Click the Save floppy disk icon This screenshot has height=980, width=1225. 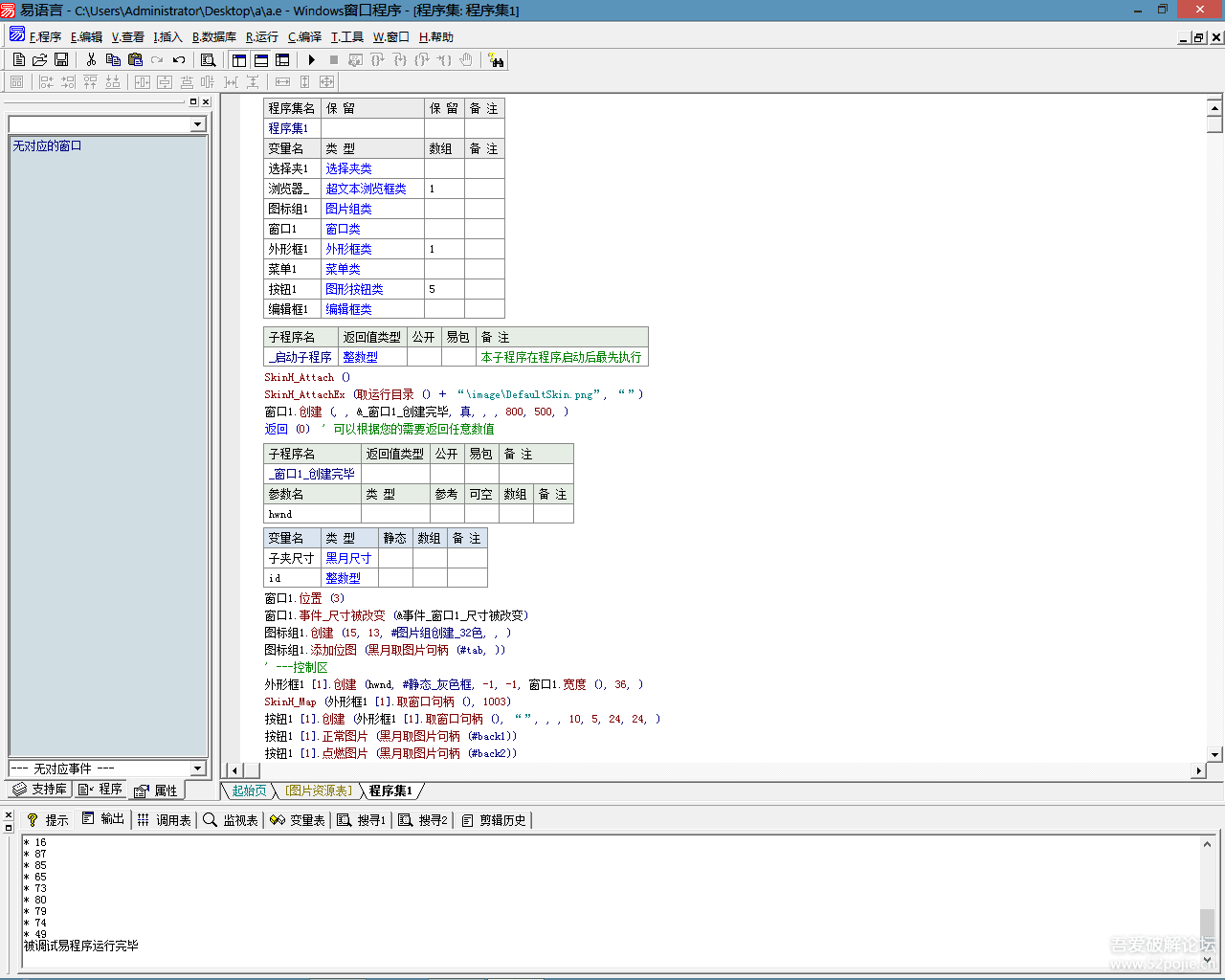(x=61, y=59)
